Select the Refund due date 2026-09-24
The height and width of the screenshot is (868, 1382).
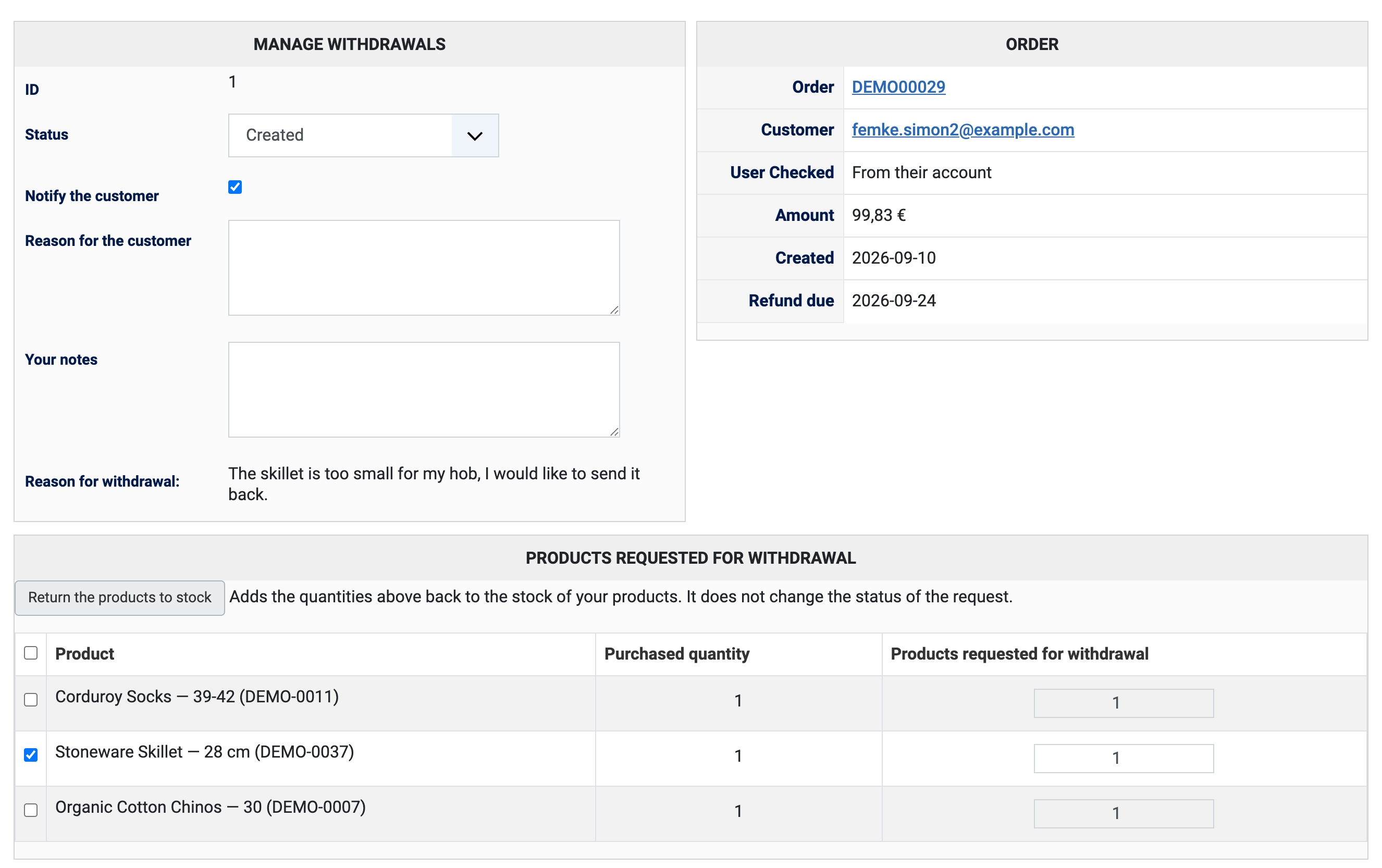click(x=894, y=301)
